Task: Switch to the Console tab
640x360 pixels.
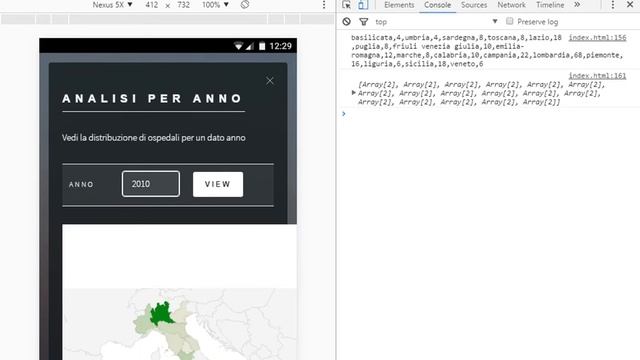Action: [x=437, y=5]
